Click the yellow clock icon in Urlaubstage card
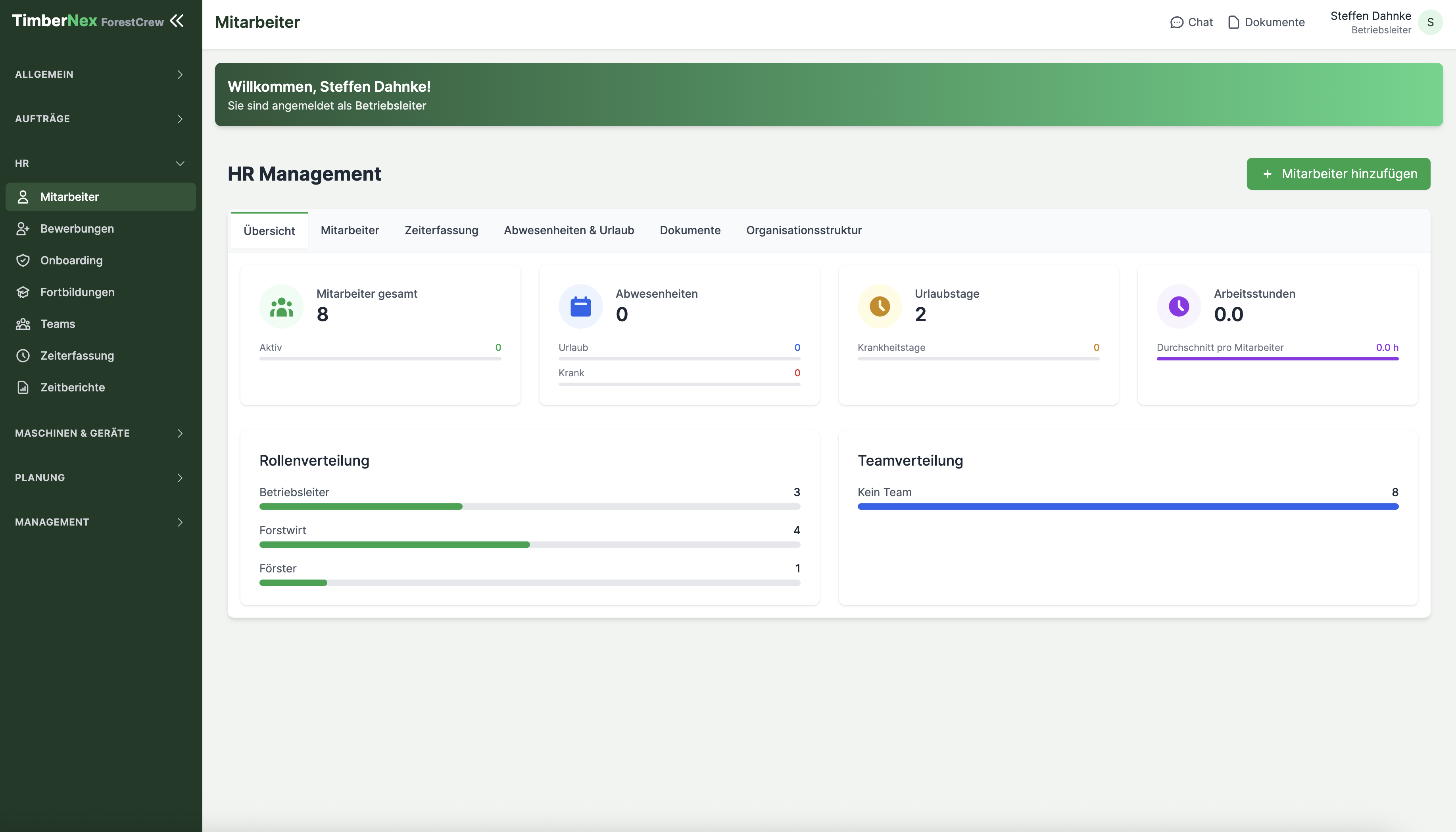 (880, 307)
